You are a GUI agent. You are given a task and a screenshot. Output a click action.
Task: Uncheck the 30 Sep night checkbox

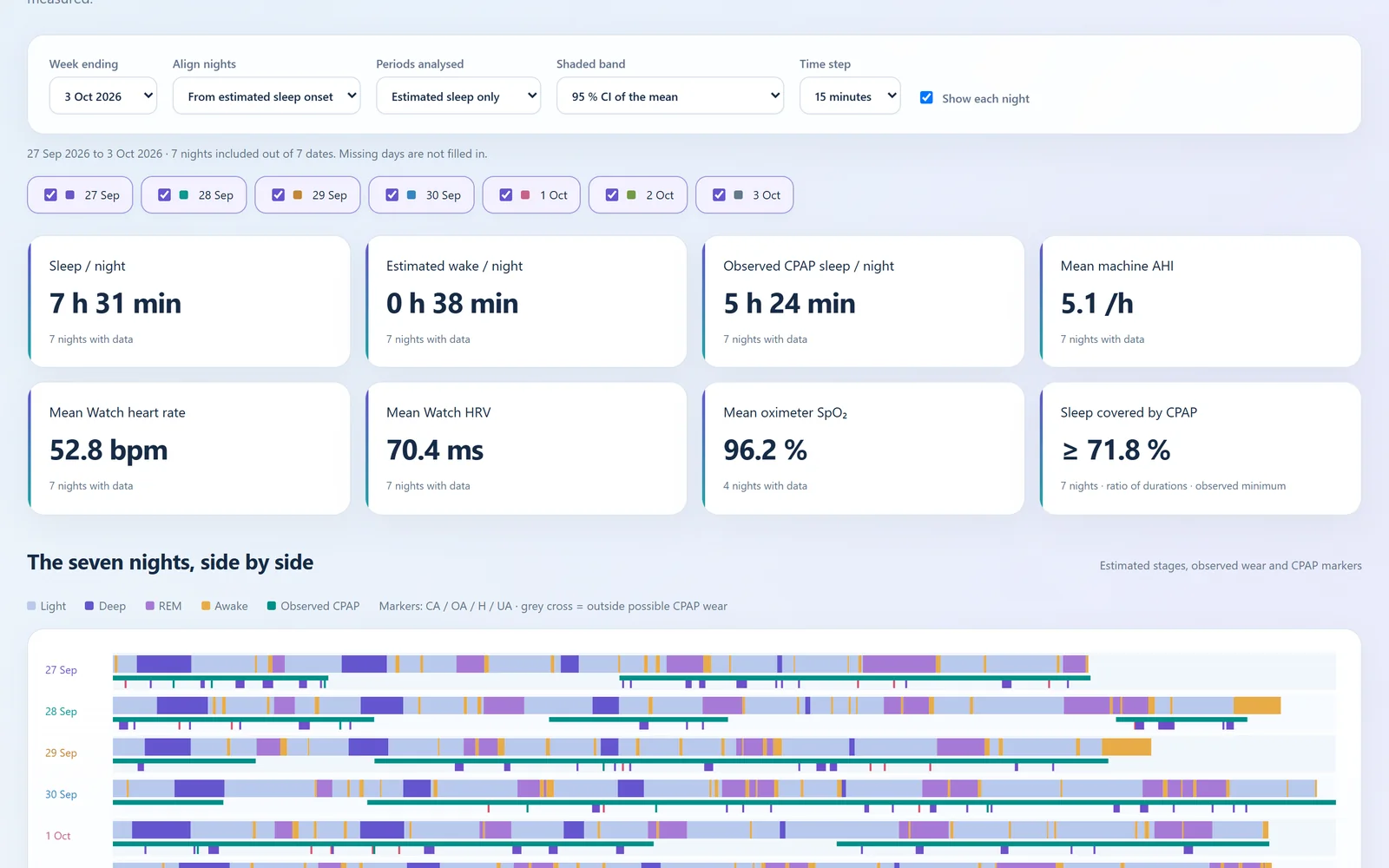(x=392, y=195)
